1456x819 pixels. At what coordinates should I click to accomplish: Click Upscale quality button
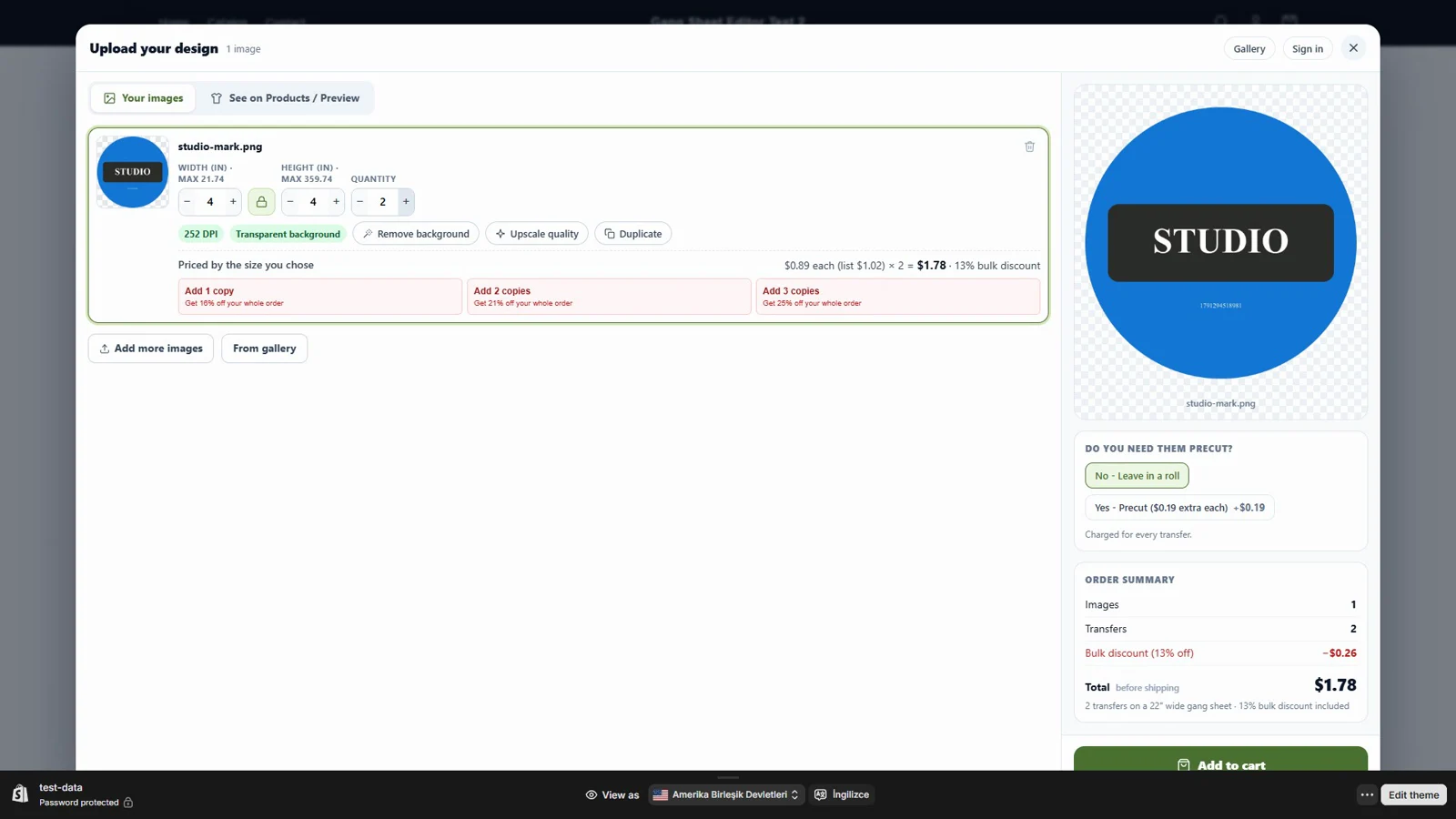pyautogui.click(x=537, y=234)
